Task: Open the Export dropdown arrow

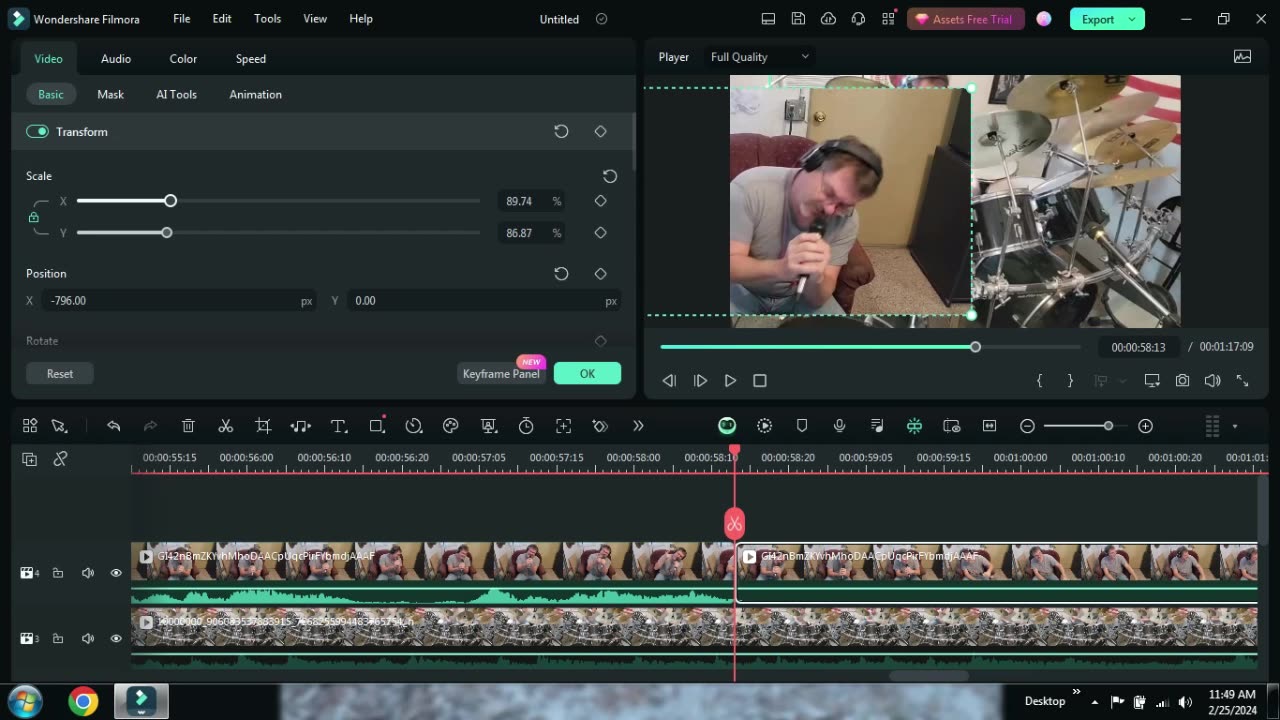Action: pyautogui.click(x=1132, y=19)
